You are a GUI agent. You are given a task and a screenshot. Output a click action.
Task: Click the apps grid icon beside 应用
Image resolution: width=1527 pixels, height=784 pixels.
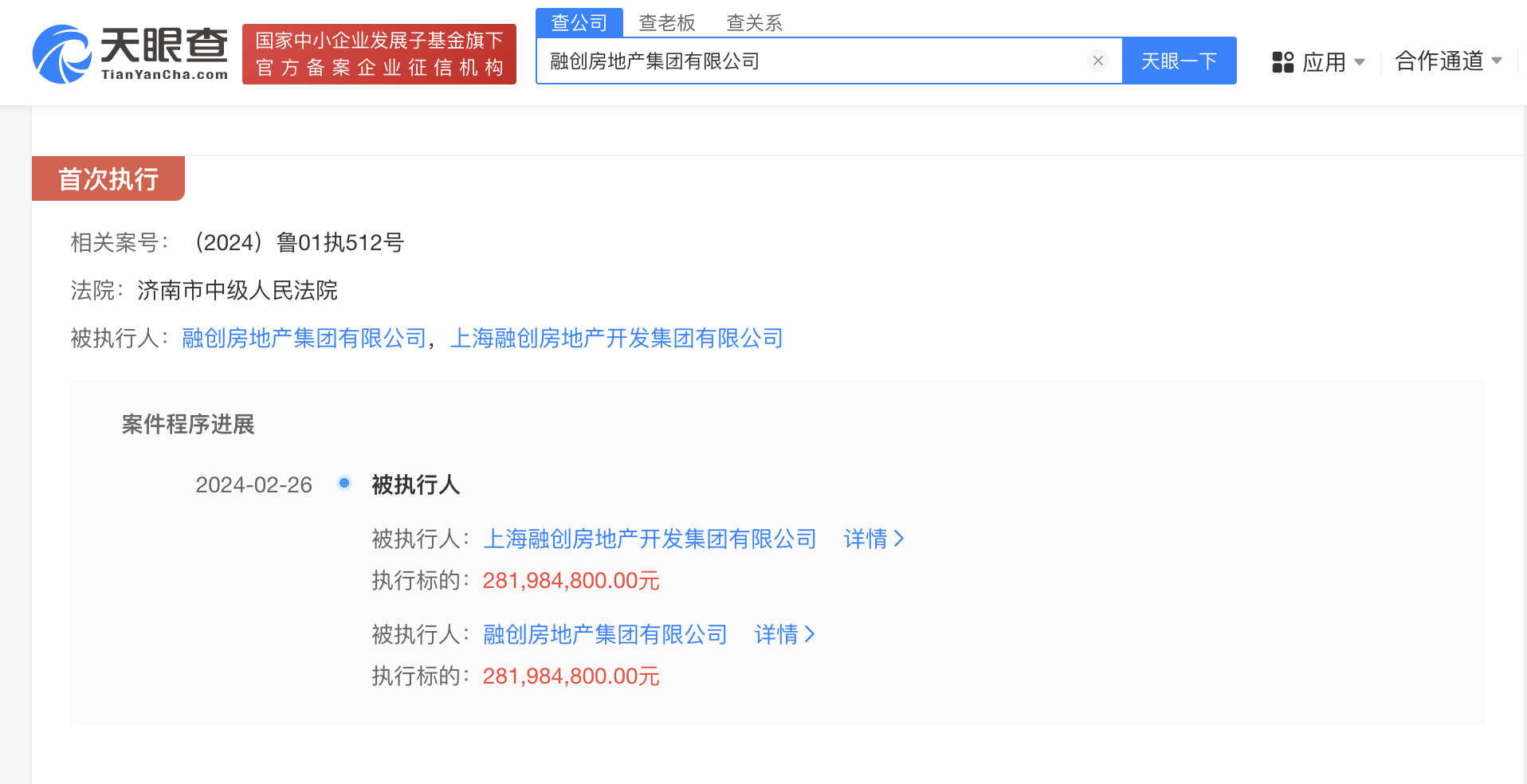click(x=1282, y=61)
